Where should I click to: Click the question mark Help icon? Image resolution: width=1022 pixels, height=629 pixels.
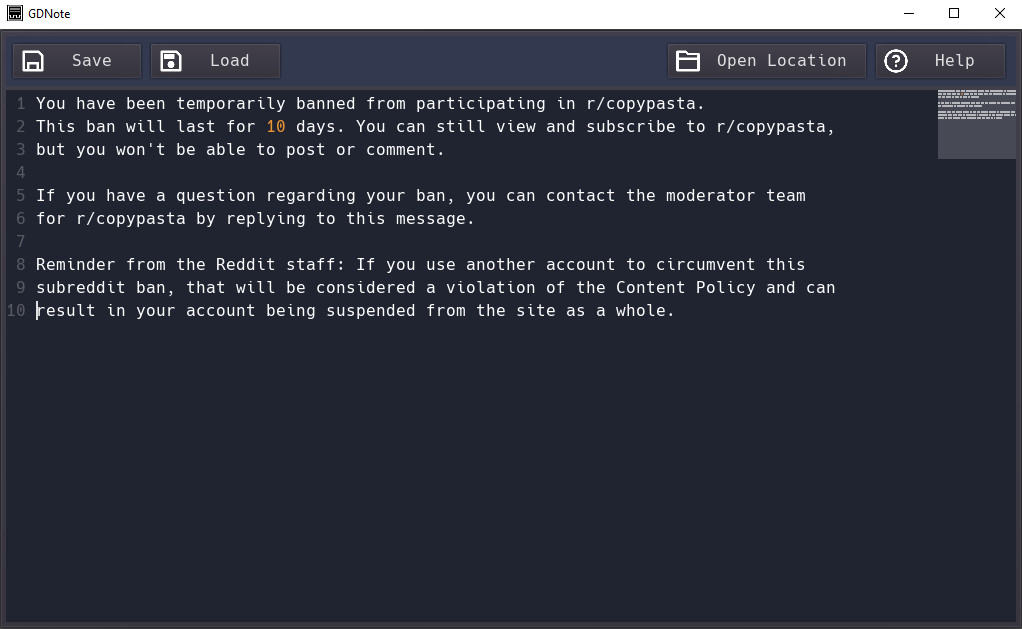click(896, 61)
